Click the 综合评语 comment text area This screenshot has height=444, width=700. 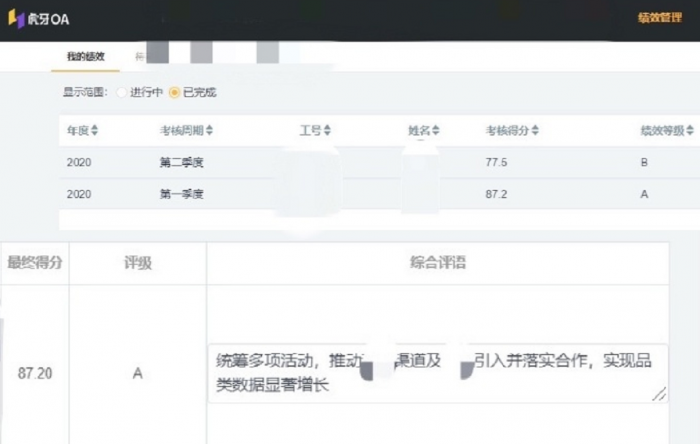tap(438, 373)
